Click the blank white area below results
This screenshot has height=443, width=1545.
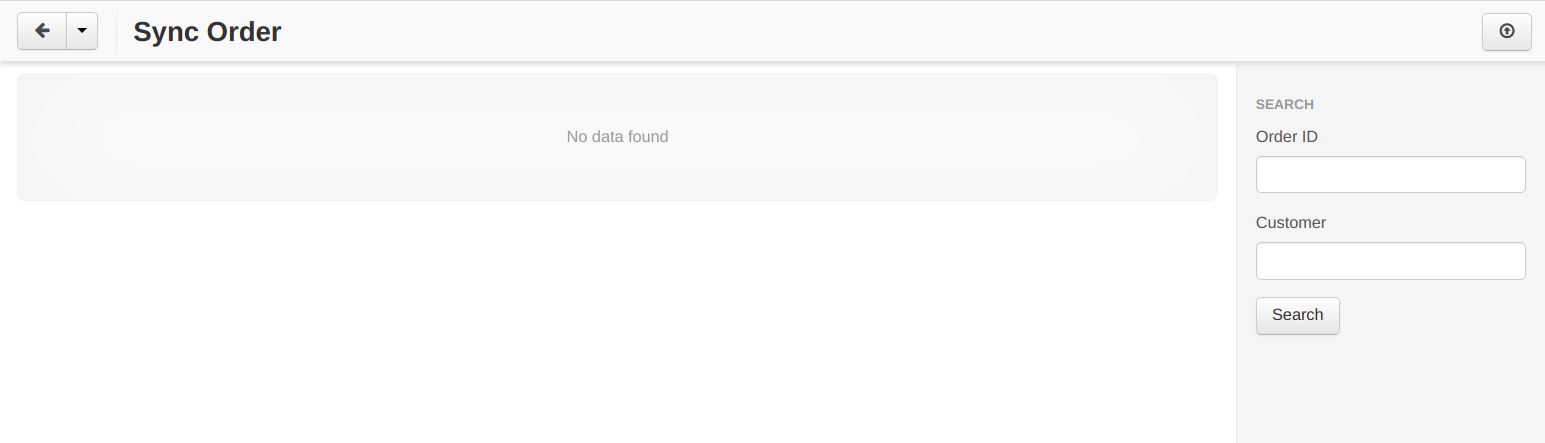click(617, 320)
